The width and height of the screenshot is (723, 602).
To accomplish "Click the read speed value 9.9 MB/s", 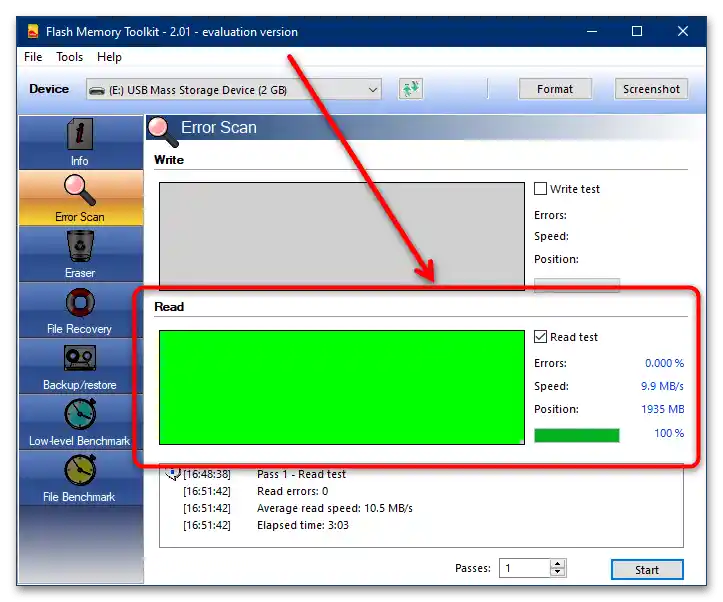I will tap(662, 386).
